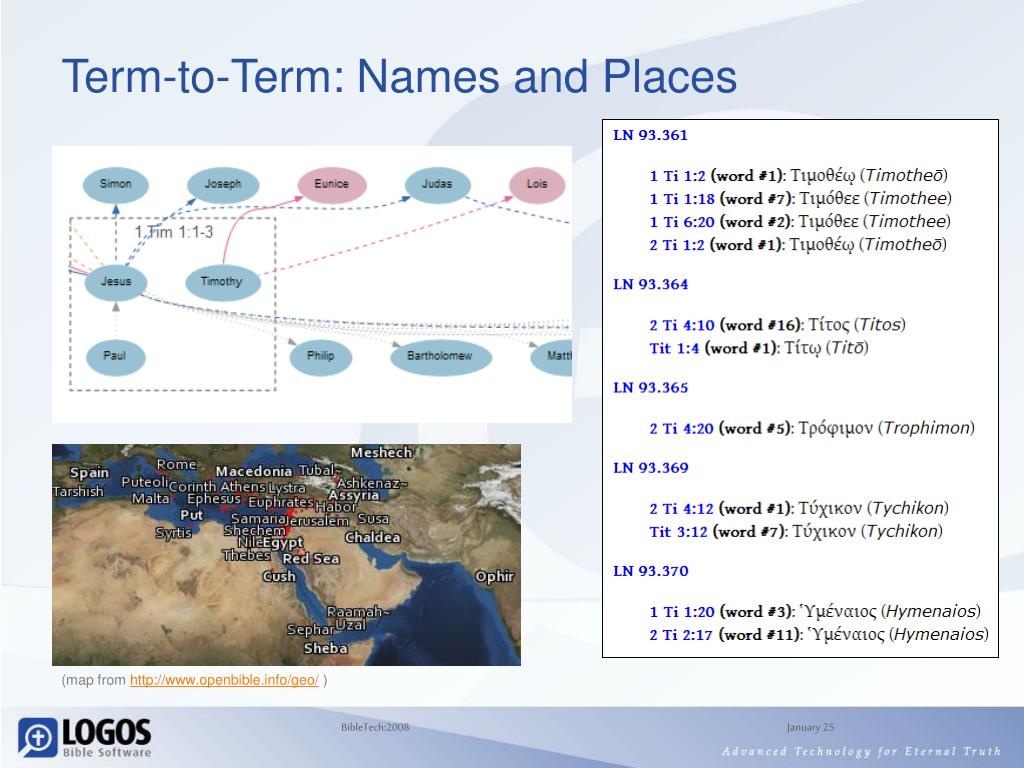Image resolution: width=1024 pixels, height=768 pixels.
Task: Open the LN 93.364 heading
Action: coord(650,284)
